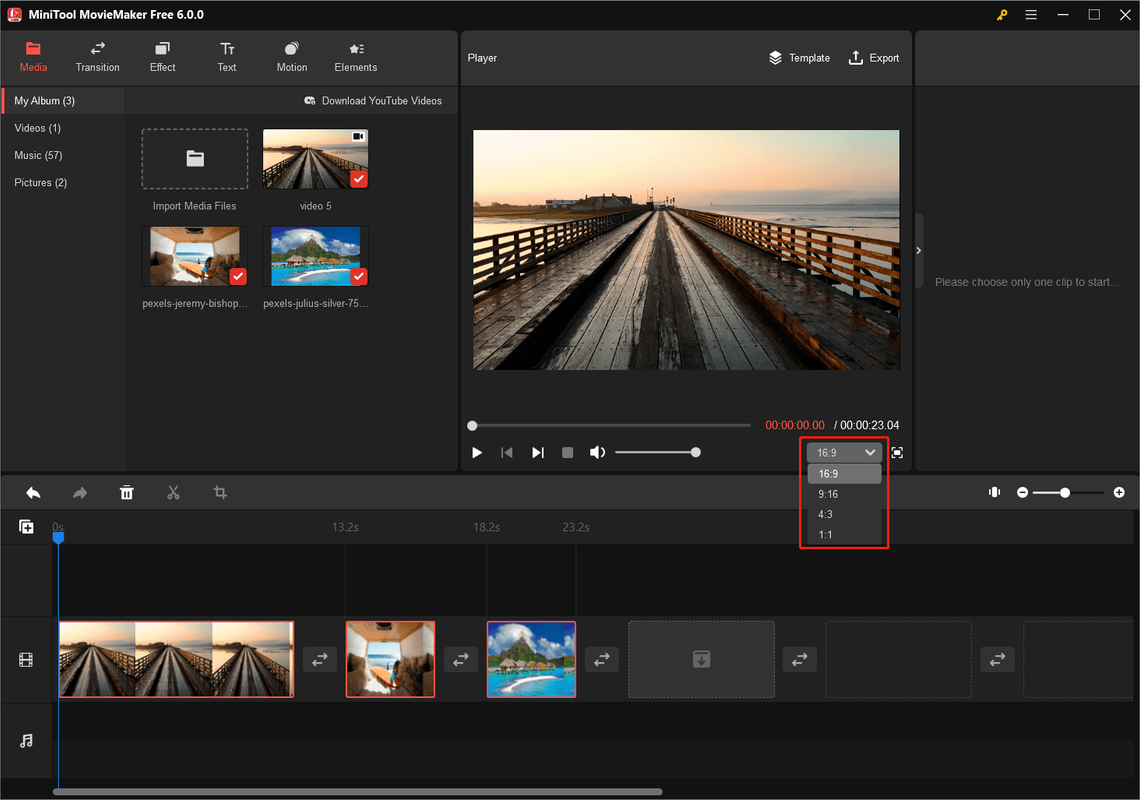Click the 13.2s timeline ruler mark
This screenshot has height=800, width=1140.
[x=345, y=527]
